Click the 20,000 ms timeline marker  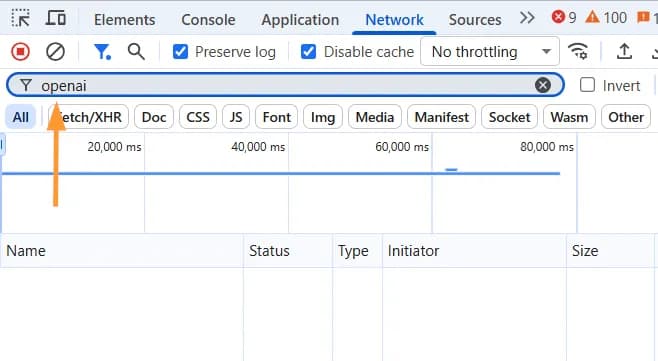tap(114, 146)
